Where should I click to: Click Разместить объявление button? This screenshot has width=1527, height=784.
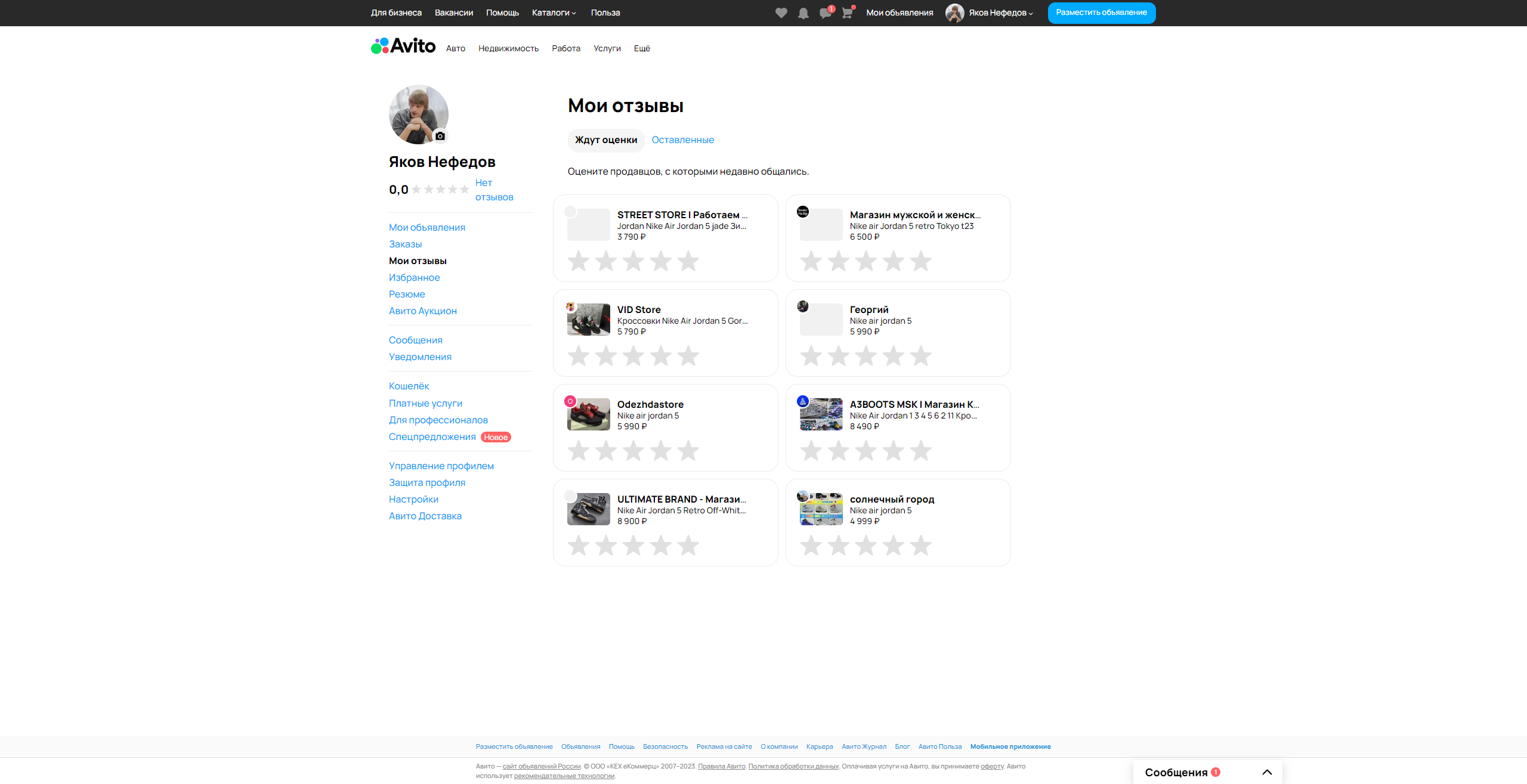1101,13
